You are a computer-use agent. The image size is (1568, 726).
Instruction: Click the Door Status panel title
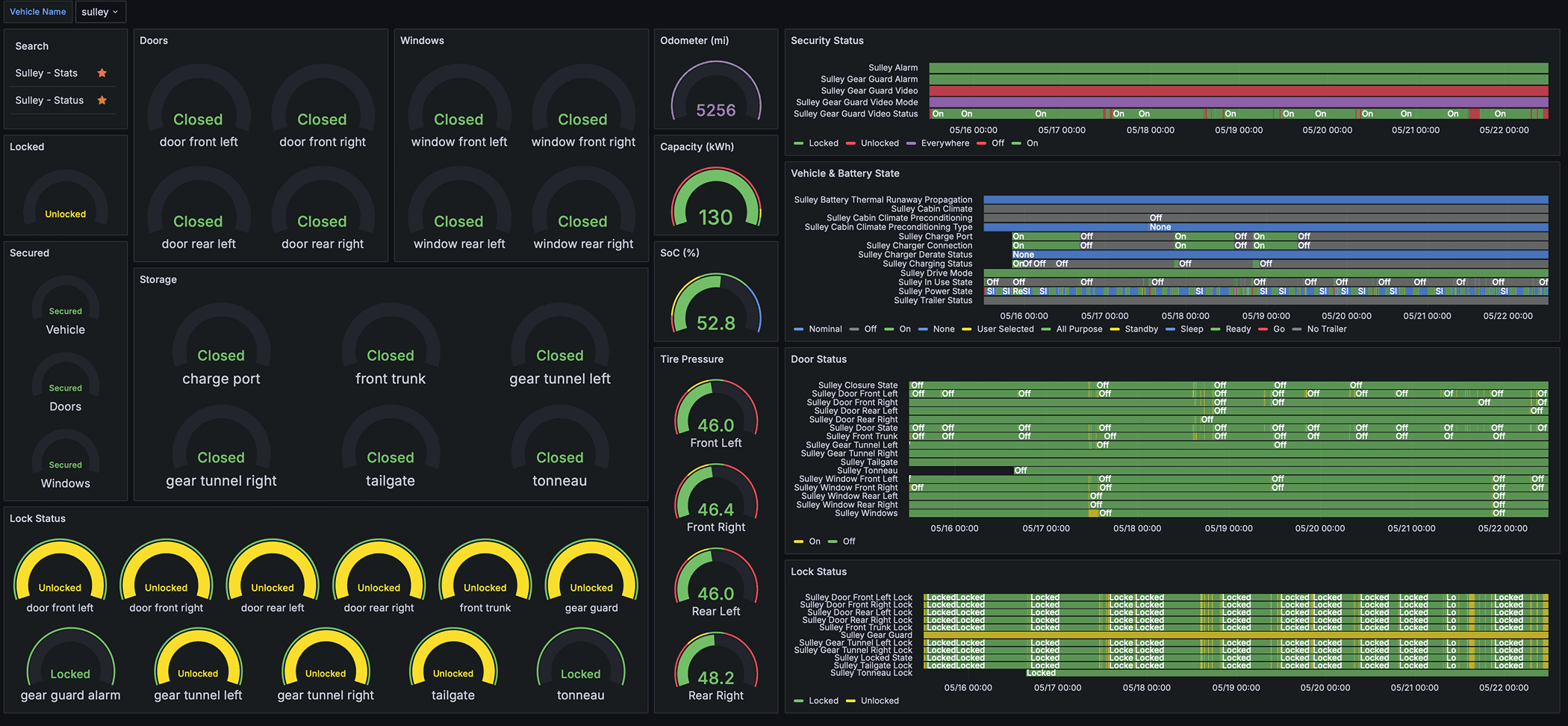click(819, 359)
